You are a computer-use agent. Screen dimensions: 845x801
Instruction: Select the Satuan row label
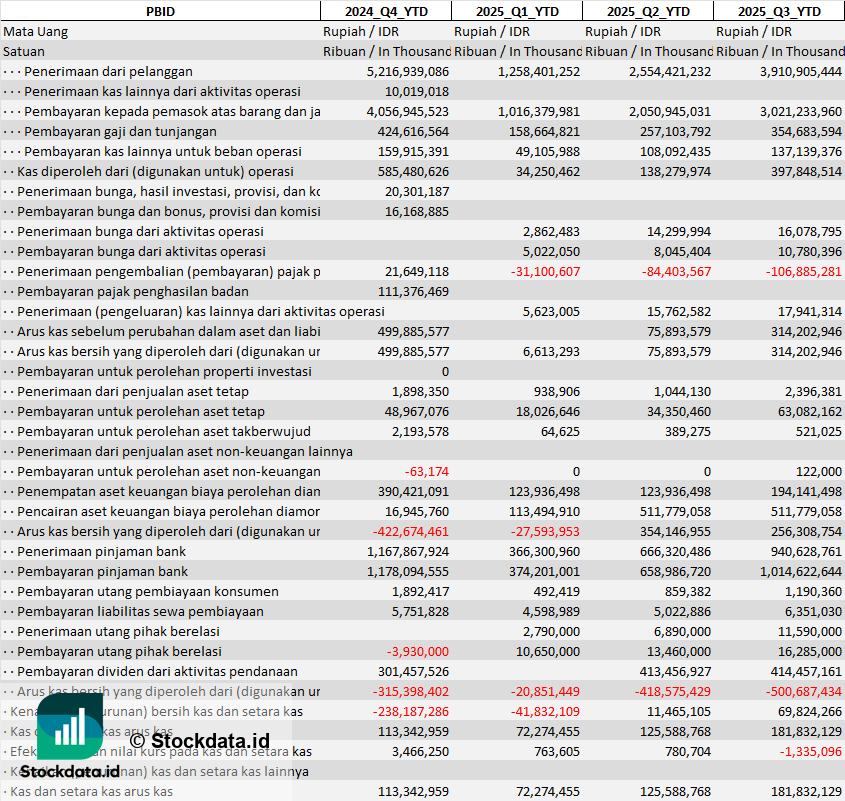point(24,51)
